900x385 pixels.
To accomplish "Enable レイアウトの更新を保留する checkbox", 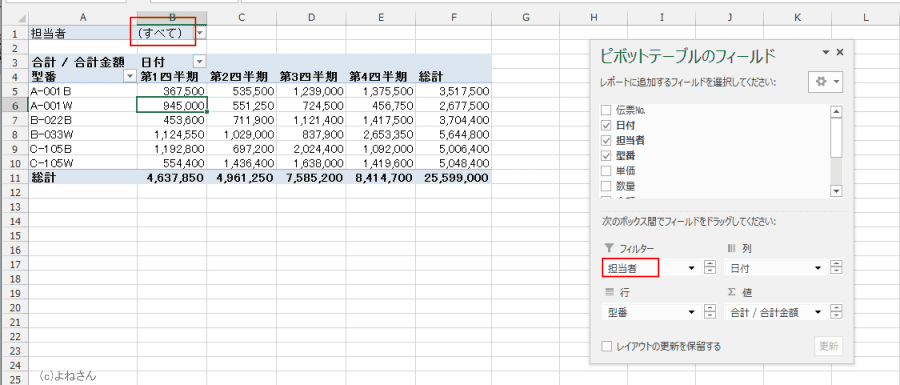I will point(606,346).
